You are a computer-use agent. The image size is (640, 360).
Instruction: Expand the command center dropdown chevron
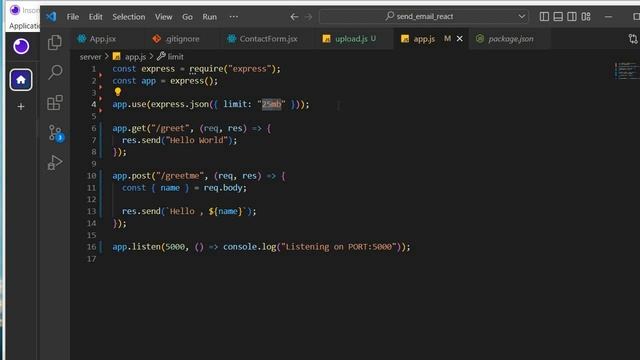pos(521,16)
